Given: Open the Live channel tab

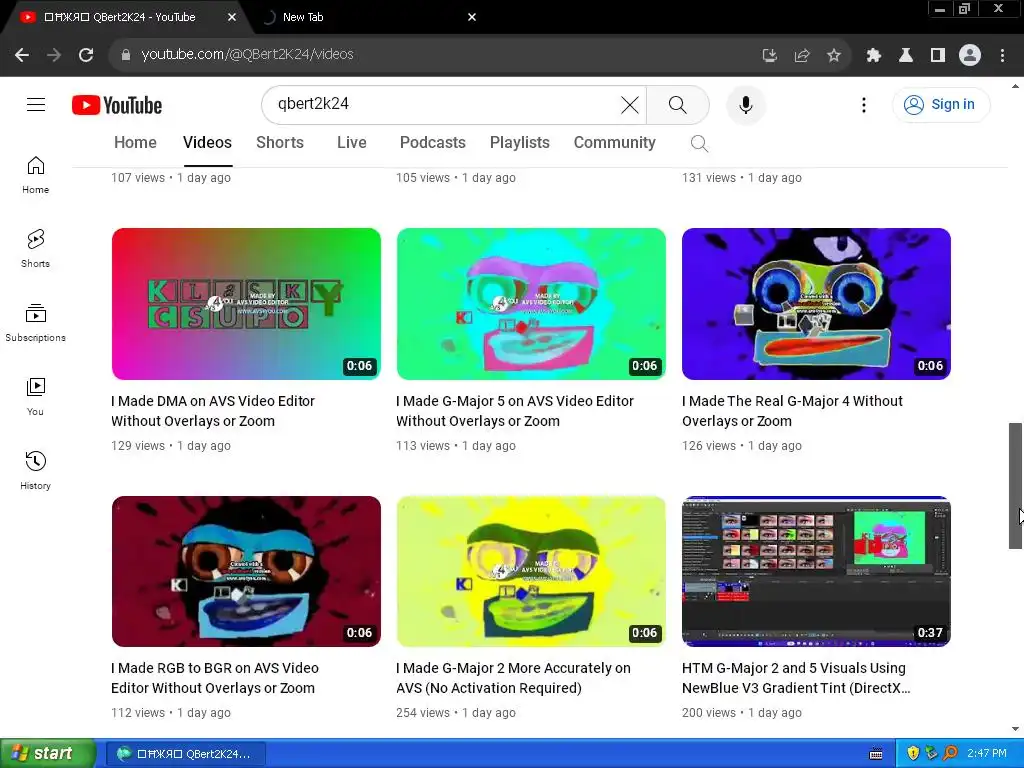Looking at the screenshot, I should pos(351,142).
